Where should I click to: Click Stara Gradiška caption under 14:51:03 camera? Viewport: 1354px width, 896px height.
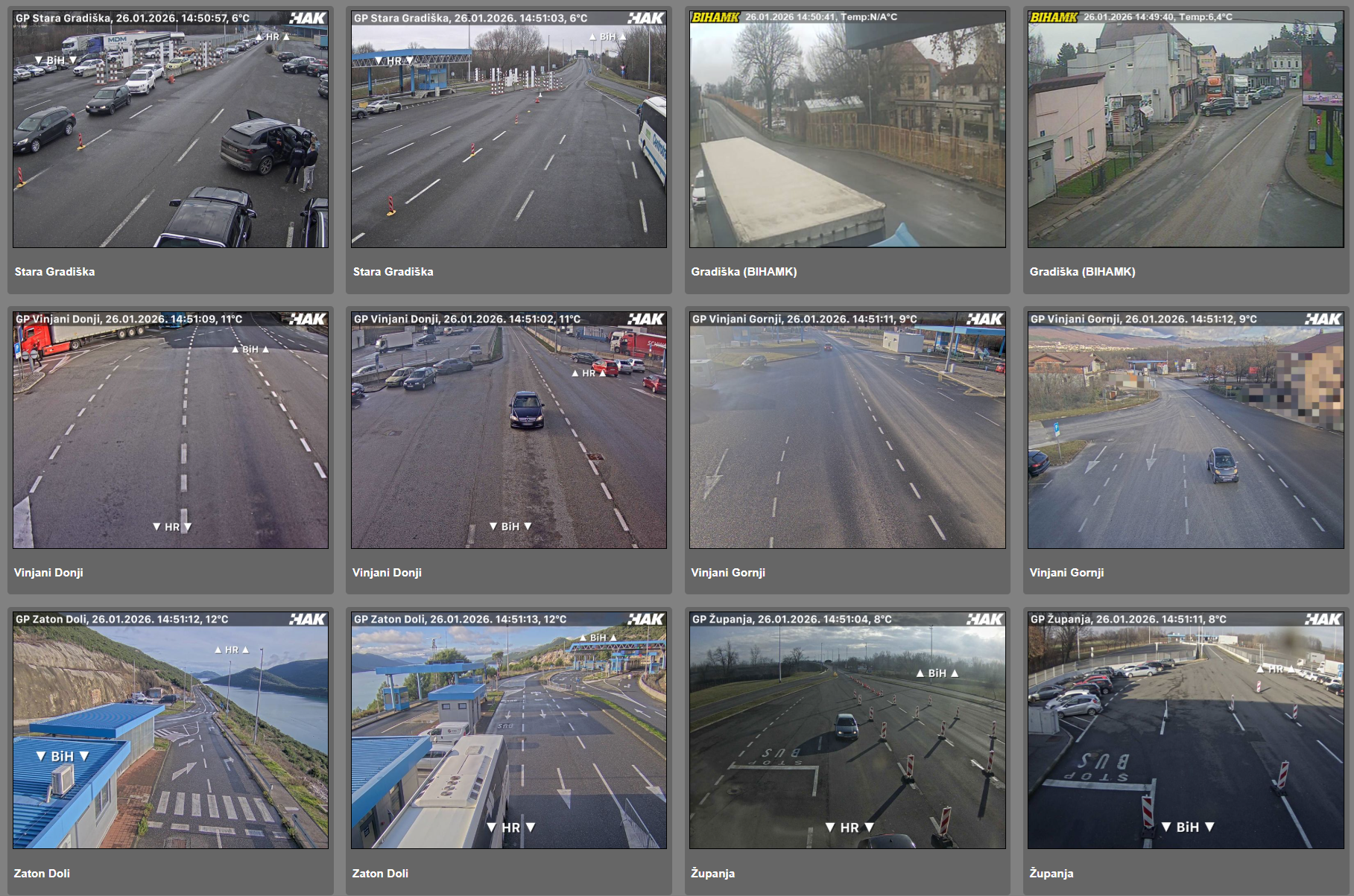pos(393,272)
